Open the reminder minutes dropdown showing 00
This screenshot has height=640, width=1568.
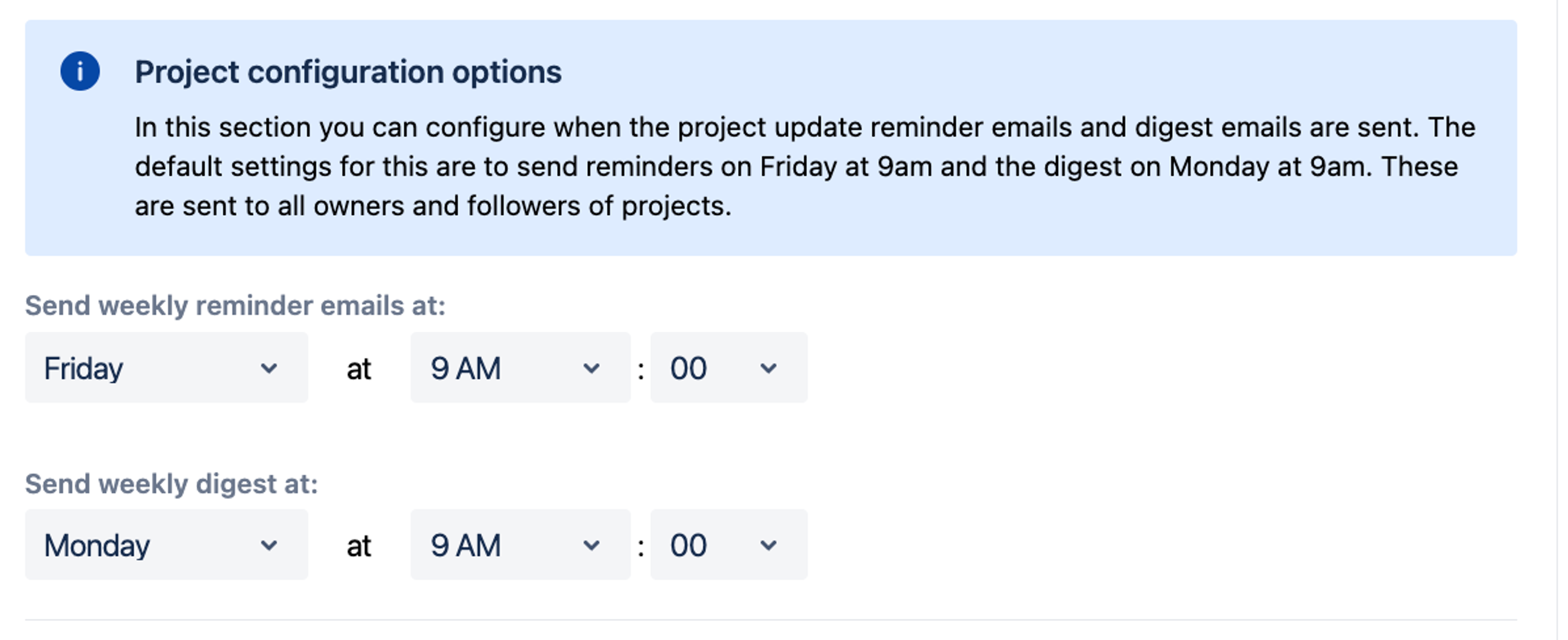pos(728,368)
